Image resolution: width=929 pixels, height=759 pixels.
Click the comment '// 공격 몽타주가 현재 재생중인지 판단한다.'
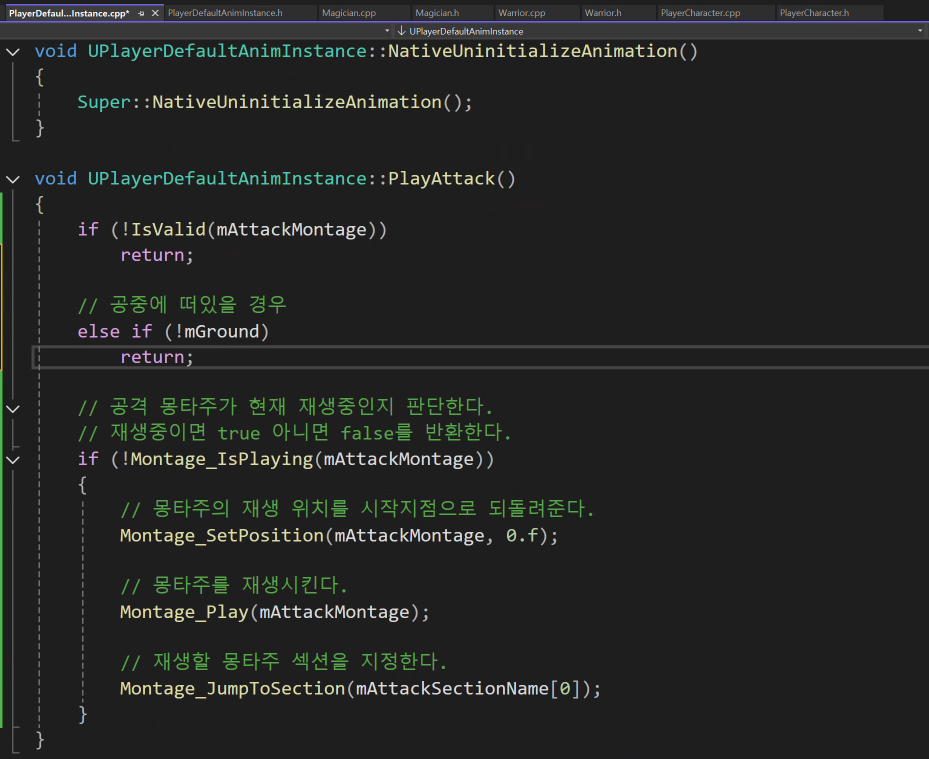pos(285,407)
